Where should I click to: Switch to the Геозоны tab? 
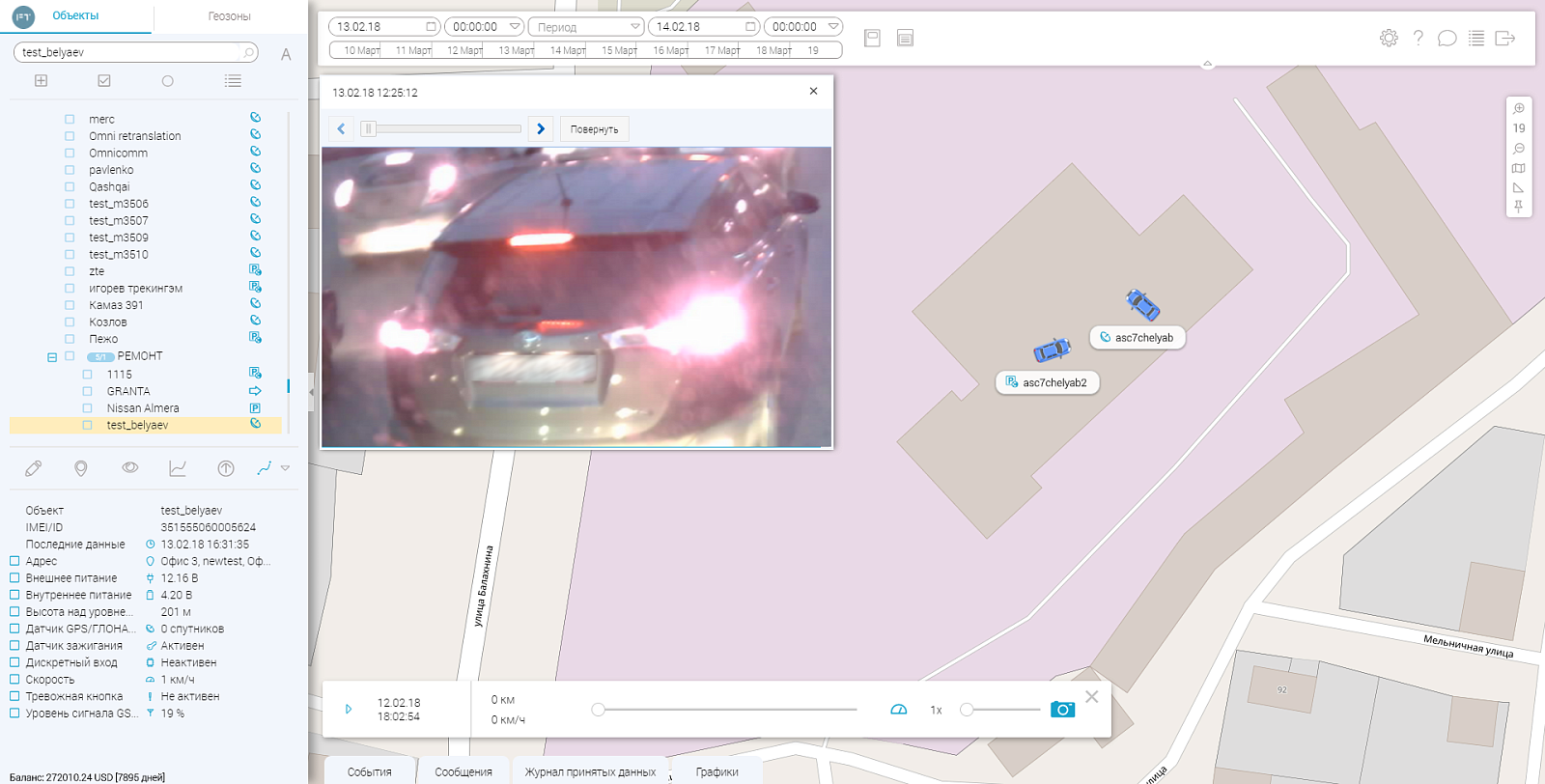[x=230, y=16]
